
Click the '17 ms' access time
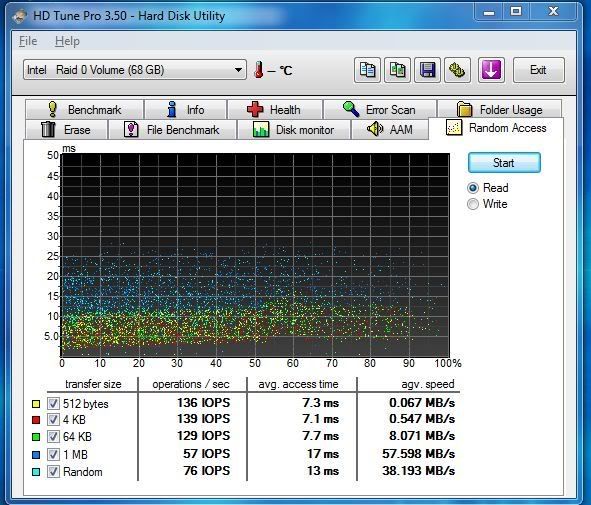tap(323, 453)
